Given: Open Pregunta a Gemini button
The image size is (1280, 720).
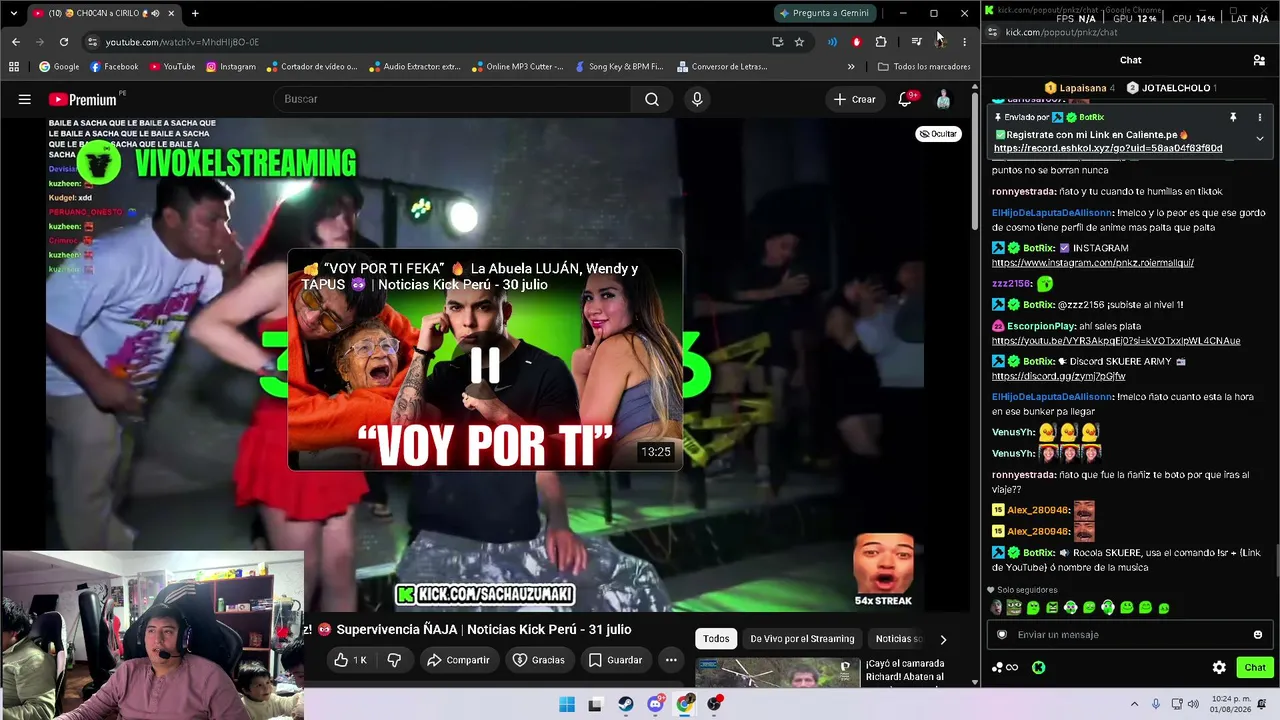Looking at the screenshot, I should [x=825, y=13].
